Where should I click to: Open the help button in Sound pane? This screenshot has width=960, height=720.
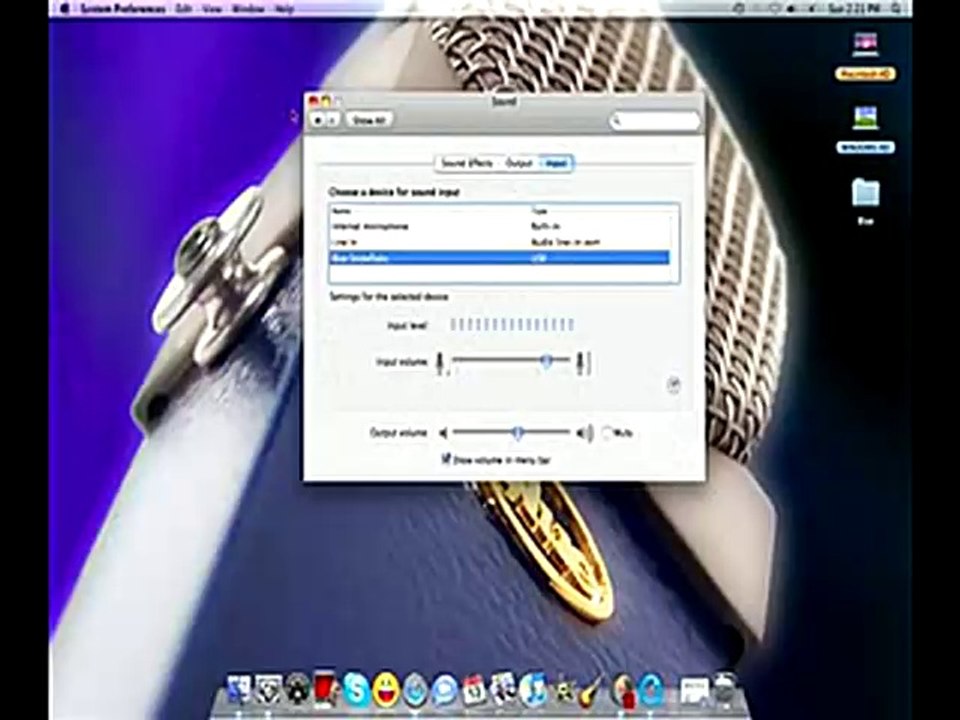673,384
